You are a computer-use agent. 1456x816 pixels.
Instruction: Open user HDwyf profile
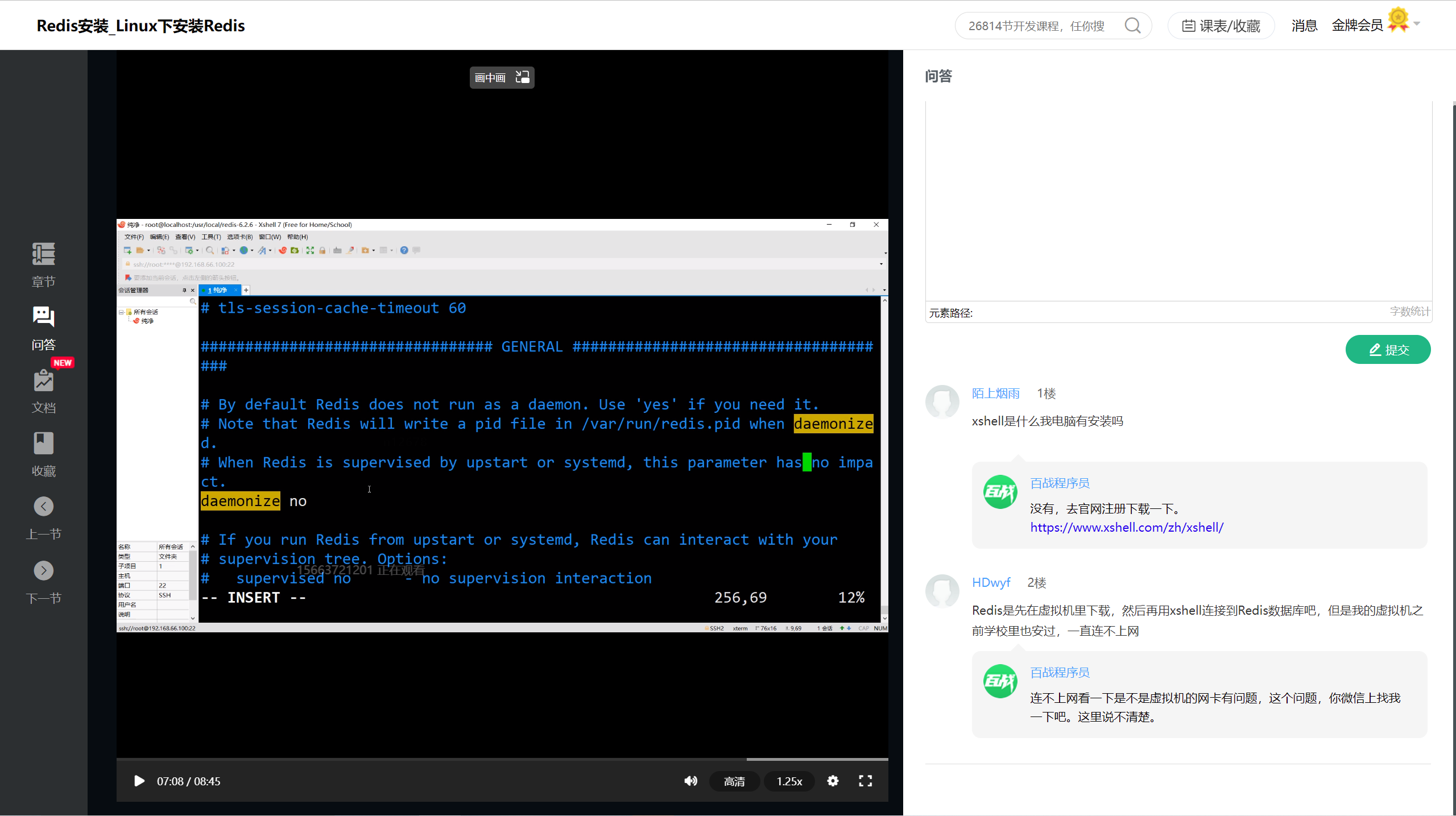[x=991, y=583]
